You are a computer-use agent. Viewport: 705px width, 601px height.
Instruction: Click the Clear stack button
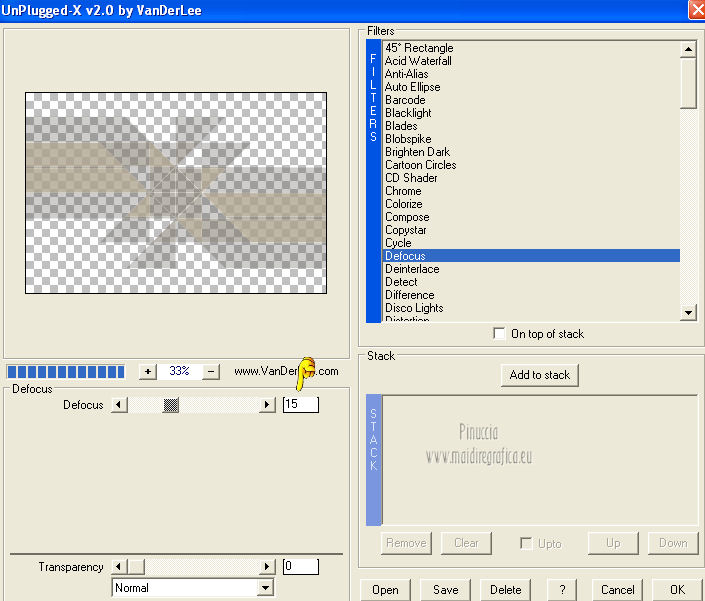(x=466, y=543)
